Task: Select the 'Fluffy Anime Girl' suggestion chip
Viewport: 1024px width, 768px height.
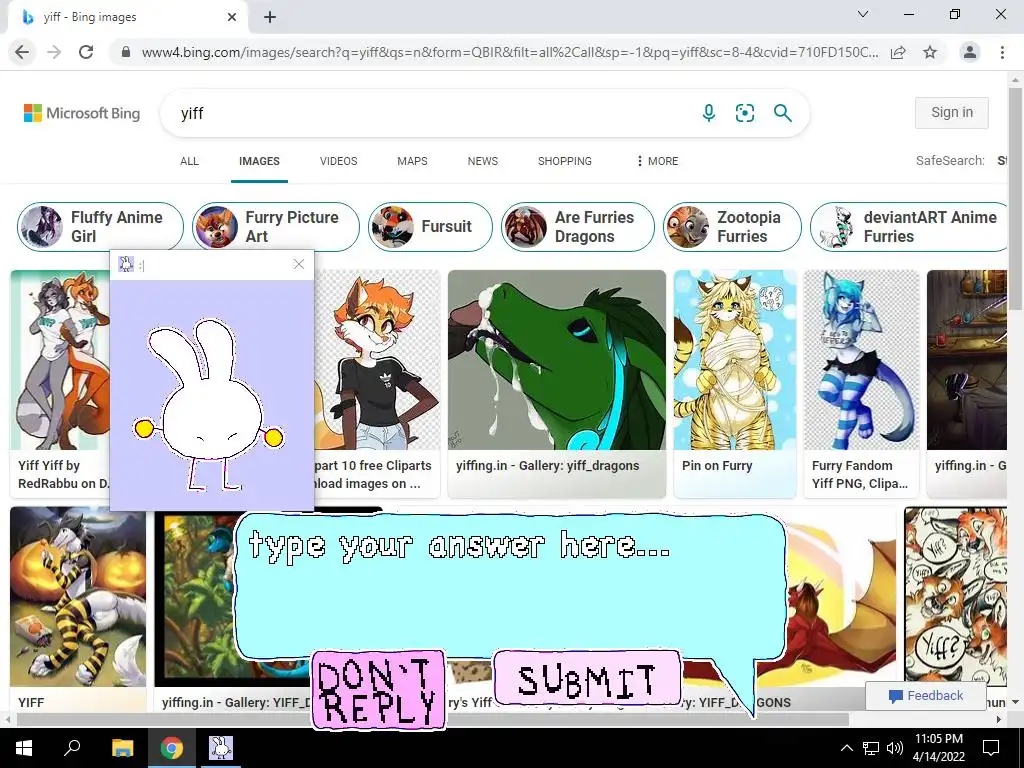Action: [100, 227]
